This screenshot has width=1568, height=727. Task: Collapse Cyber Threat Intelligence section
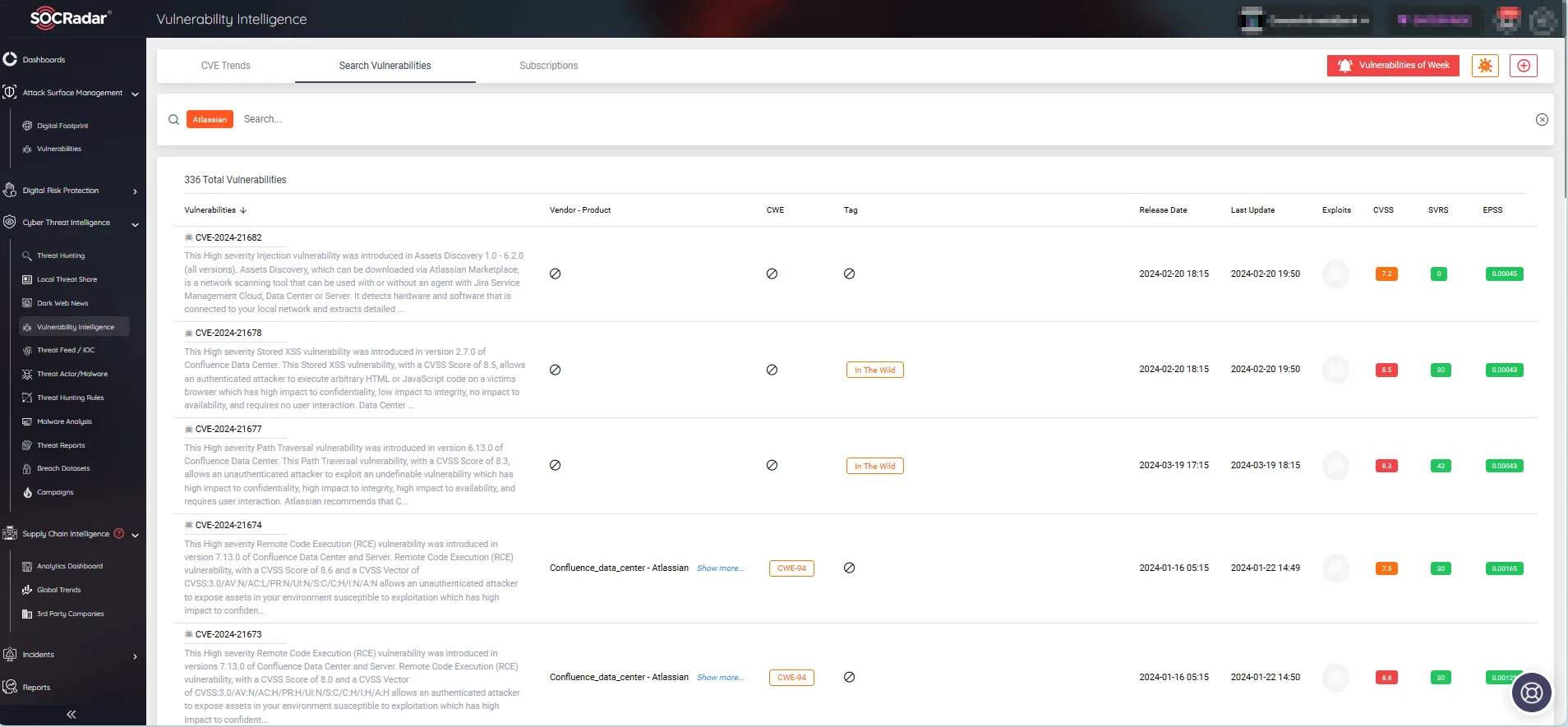click(x=135, y=223)
